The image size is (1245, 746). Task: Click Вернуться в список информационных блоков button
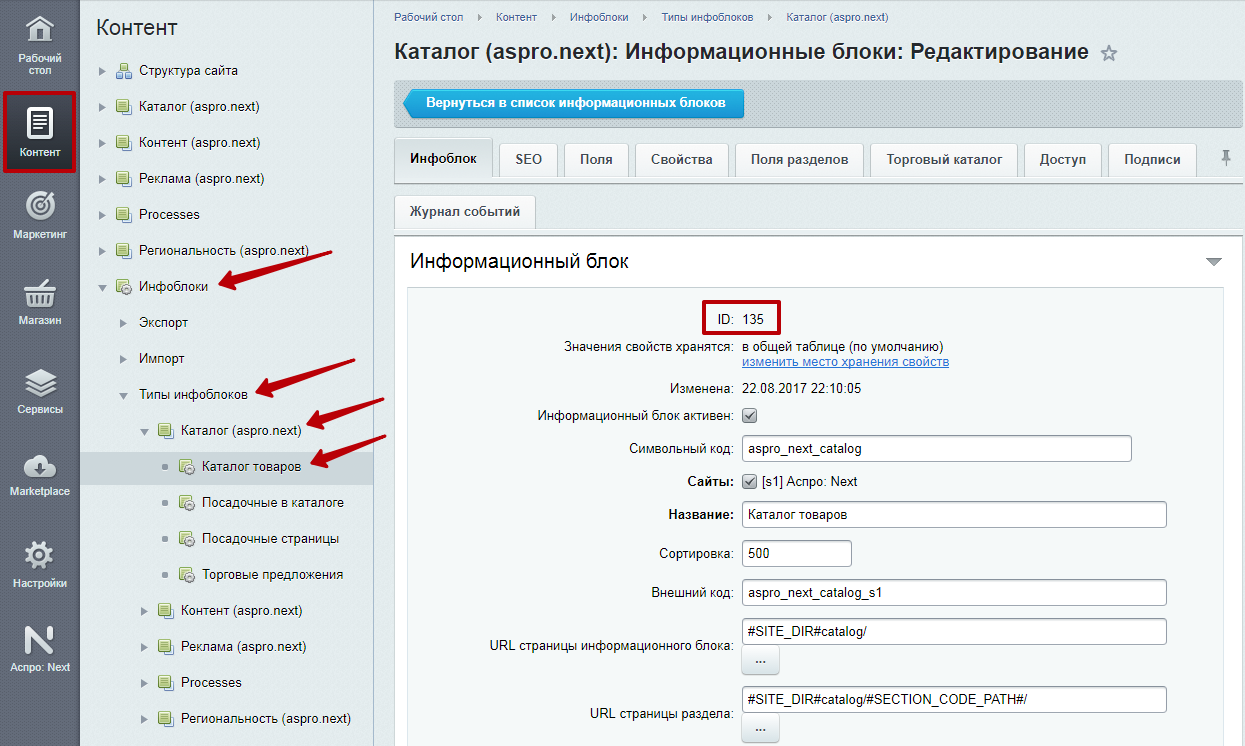click(574, 103)
